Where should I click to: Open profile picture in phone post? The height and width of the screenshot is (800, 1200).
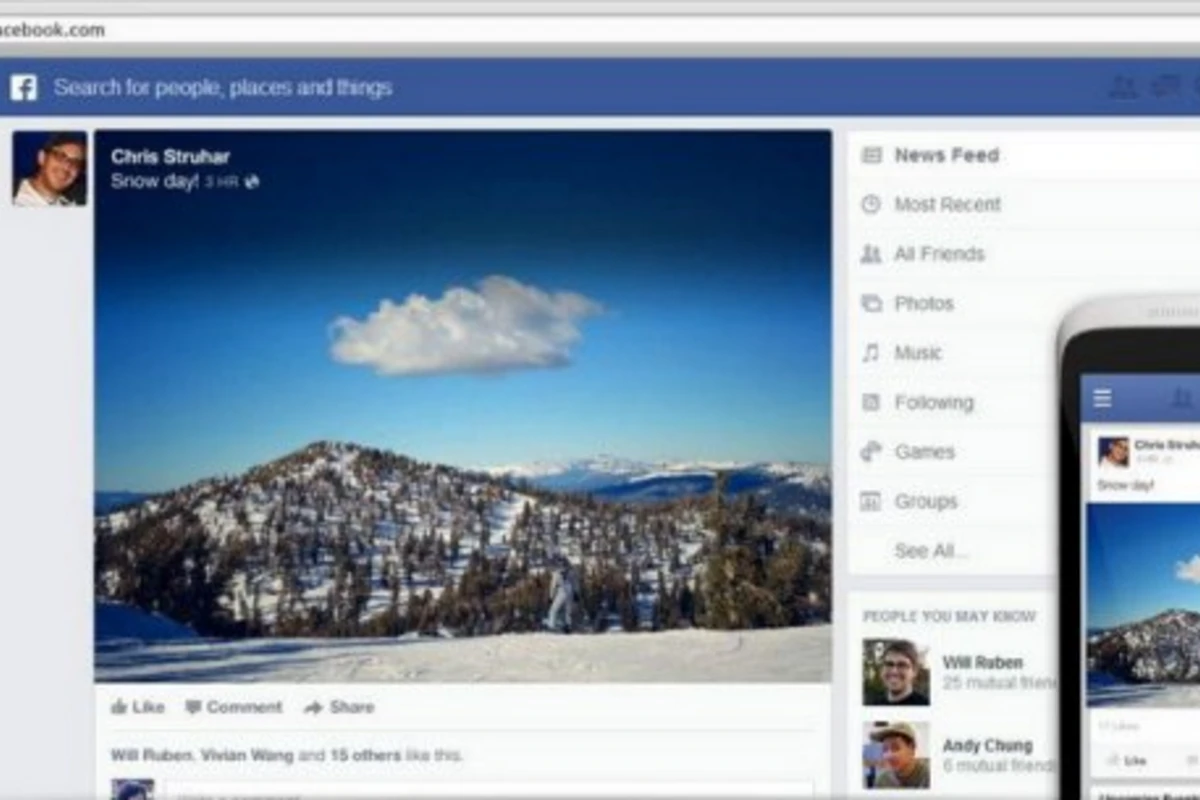click(x=1113, y=452)
